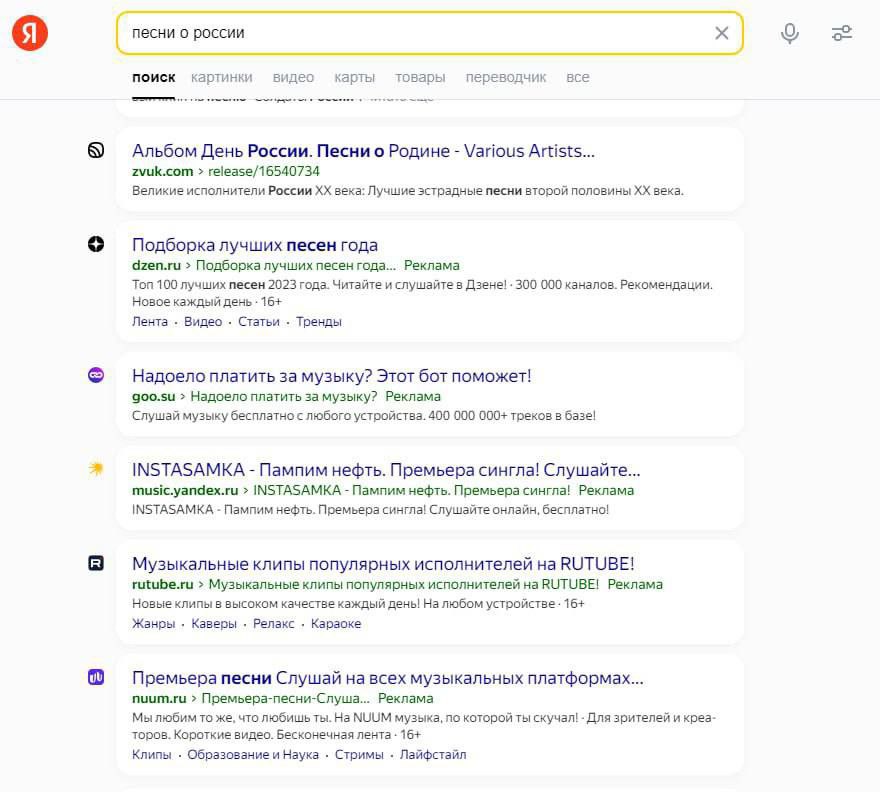Image resolution: width=880 pixels, height=792 pixels.
Task: Click the Караоке sitelink under RUTUBE
Action: tap(336, 623)
